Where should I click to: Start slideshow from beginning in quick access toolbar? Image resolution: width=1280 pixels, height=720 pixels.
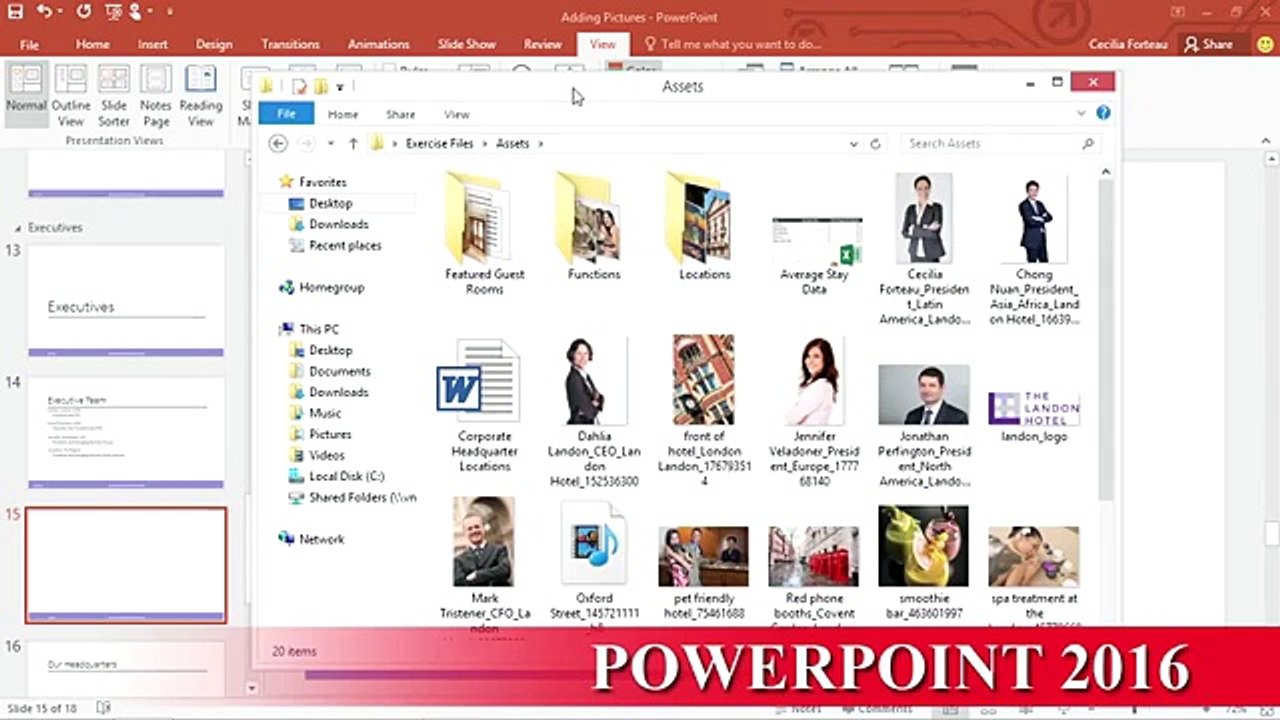115,12
